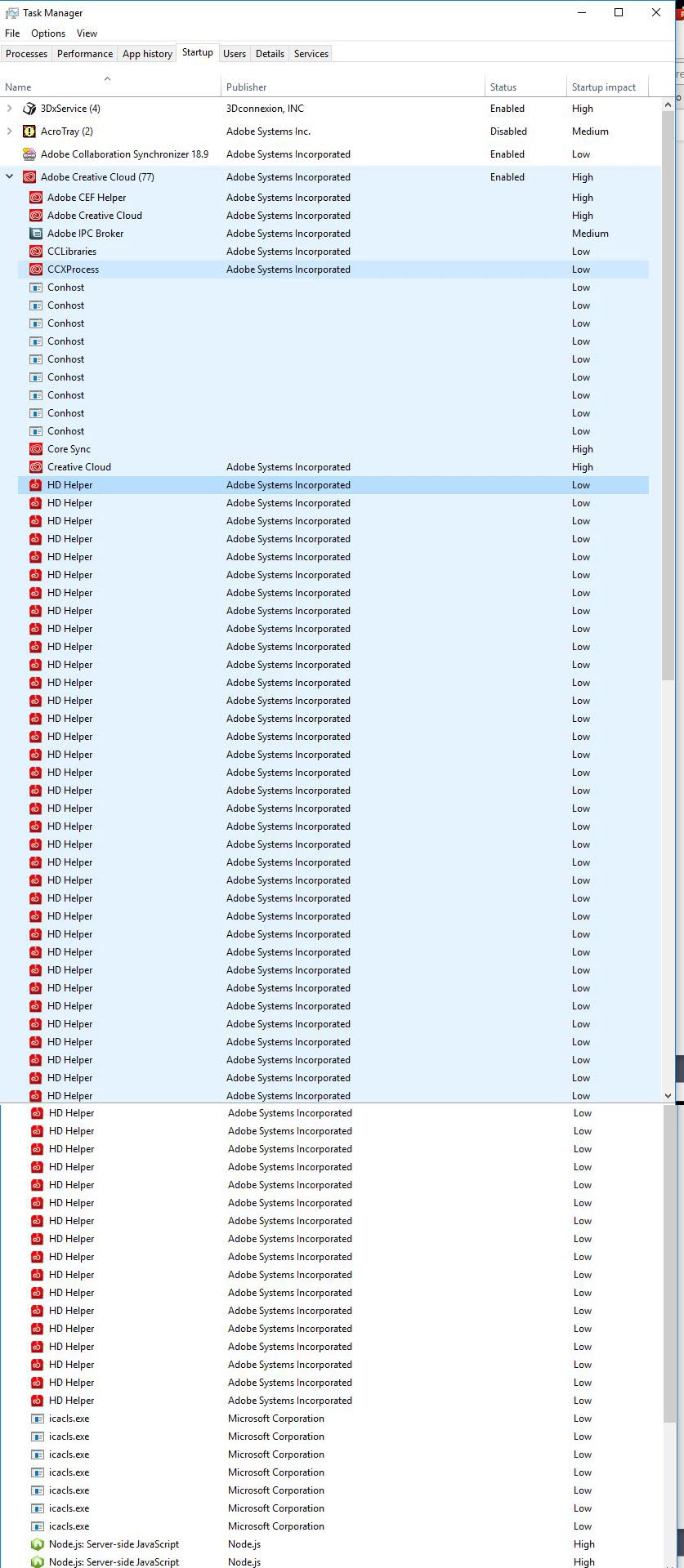
Task: Open the File menu
Action: pyautogui.click(x=12, y=33)
